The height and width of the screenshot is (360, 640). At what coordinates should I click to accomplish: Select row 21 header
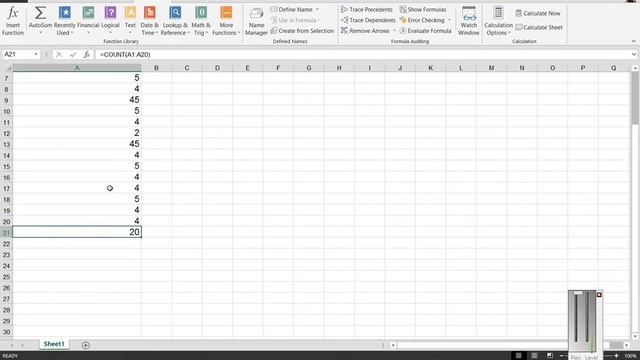click(6, 232)
